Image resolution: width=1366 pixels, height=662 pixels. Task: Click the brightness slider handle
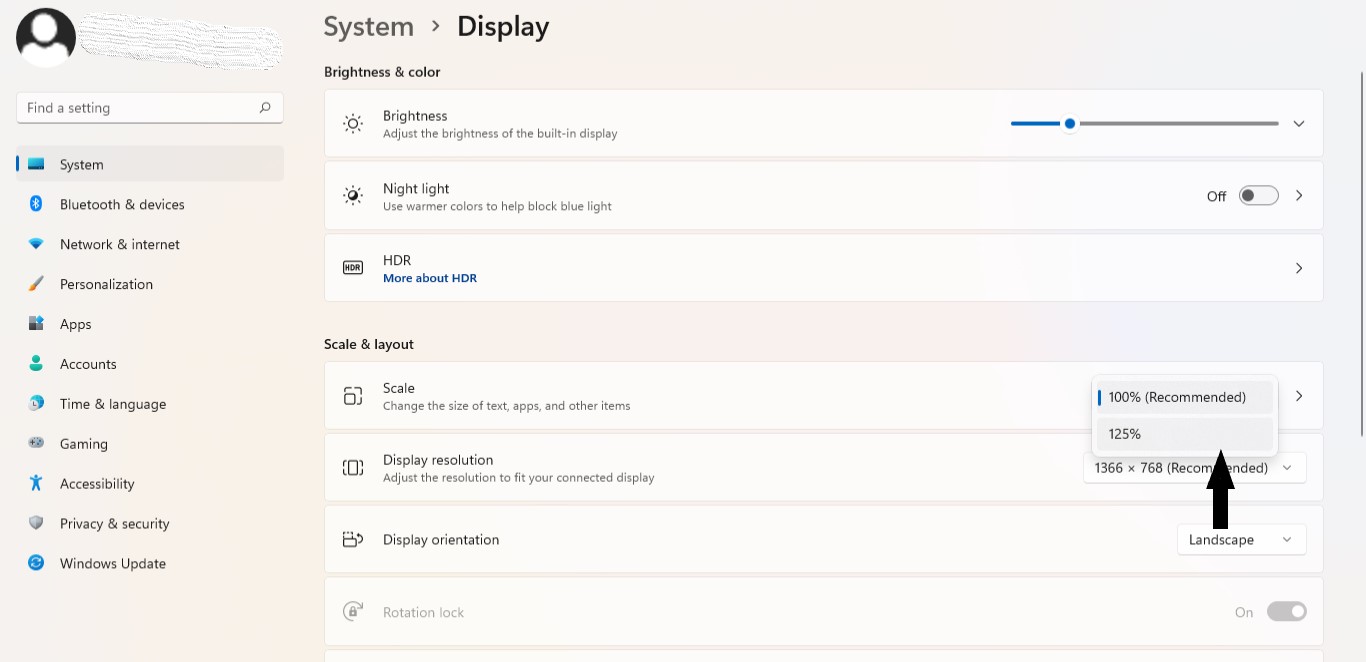1070,124
